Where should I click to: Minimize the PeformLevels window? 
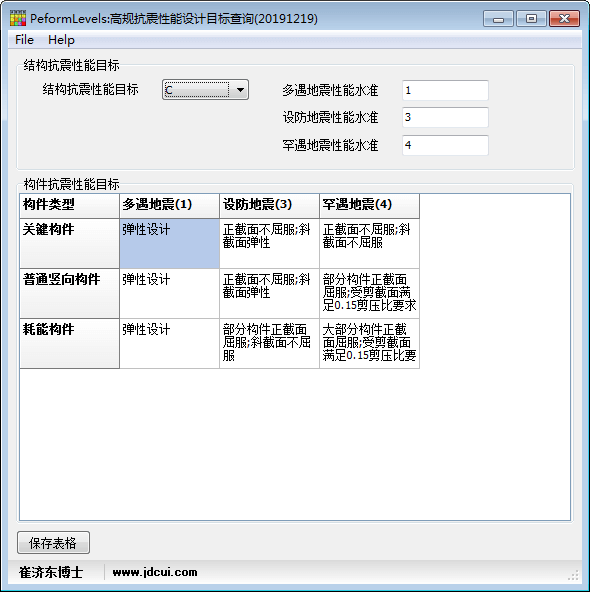[x=498, y=18]
